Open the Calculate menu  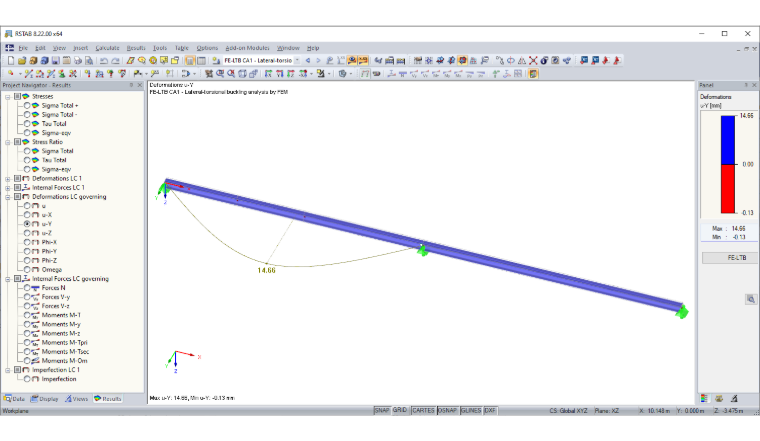click(x=107, y=48)
